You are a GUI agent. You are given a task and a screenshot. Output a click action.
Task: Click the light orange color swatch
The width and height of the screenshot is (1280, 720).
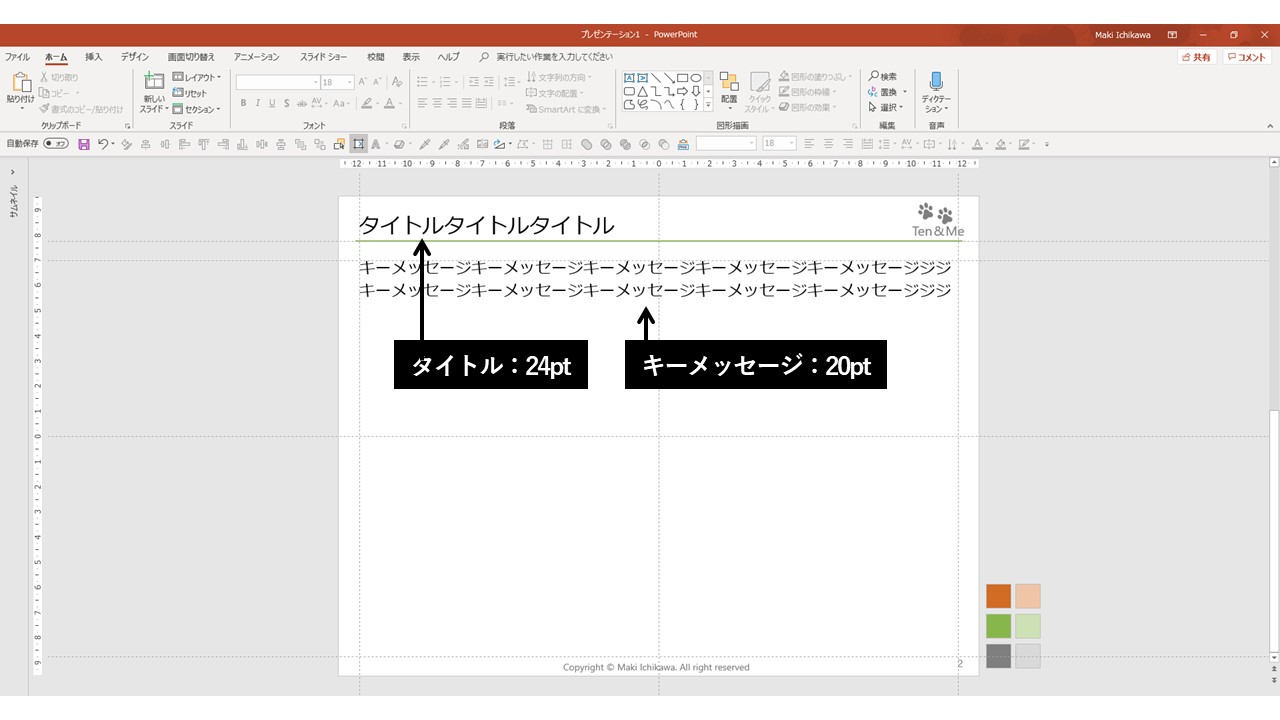[1028, 596]
